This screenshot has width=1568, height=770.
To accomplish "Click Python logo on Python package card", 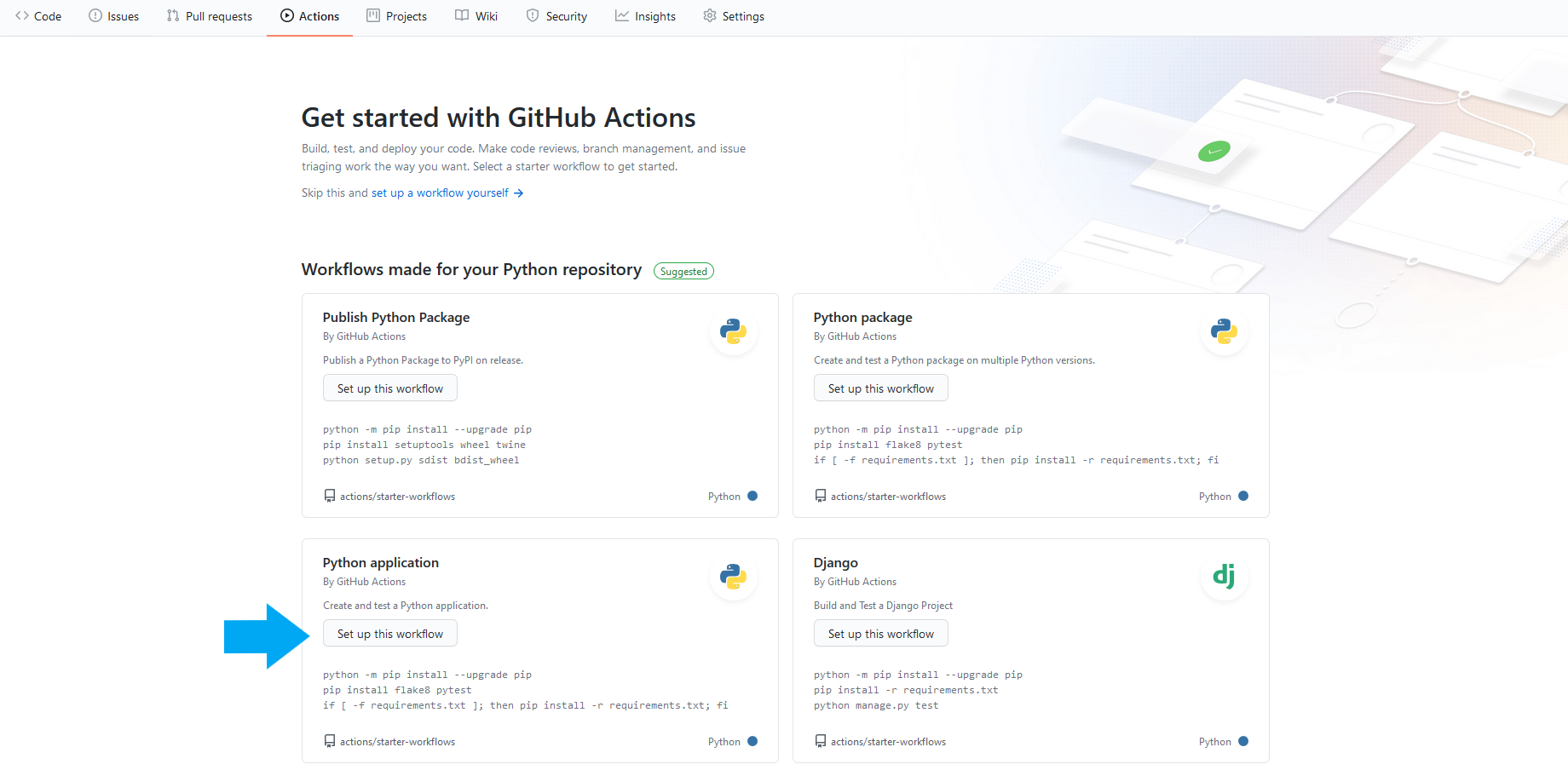I will [x=1224, y=331].
